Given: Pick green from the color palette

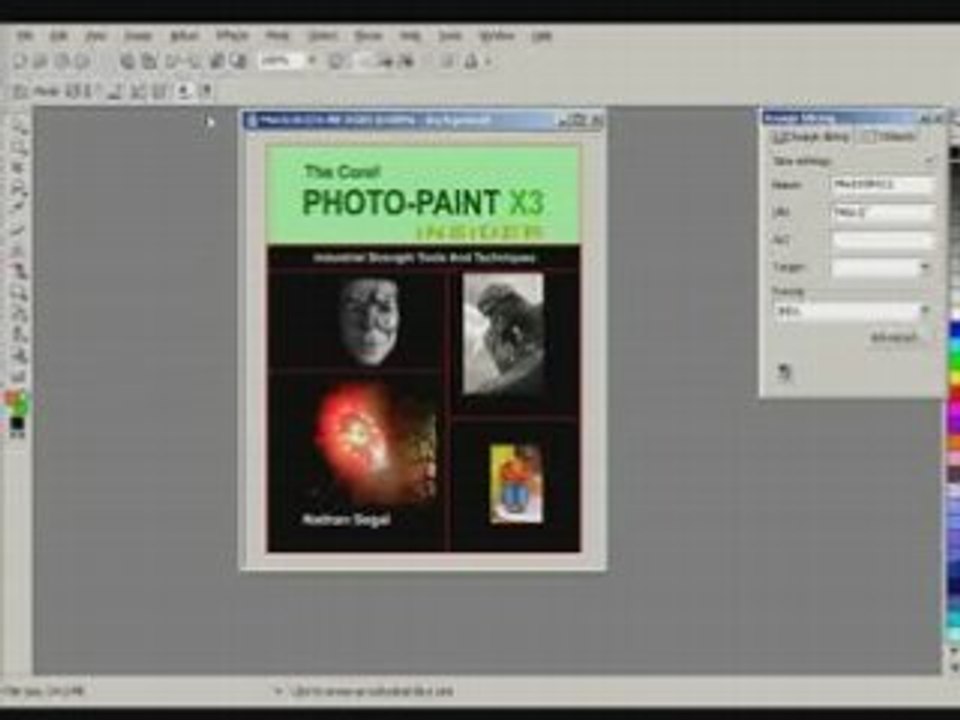Looking at the screenshot, I should tap(954, 361).
